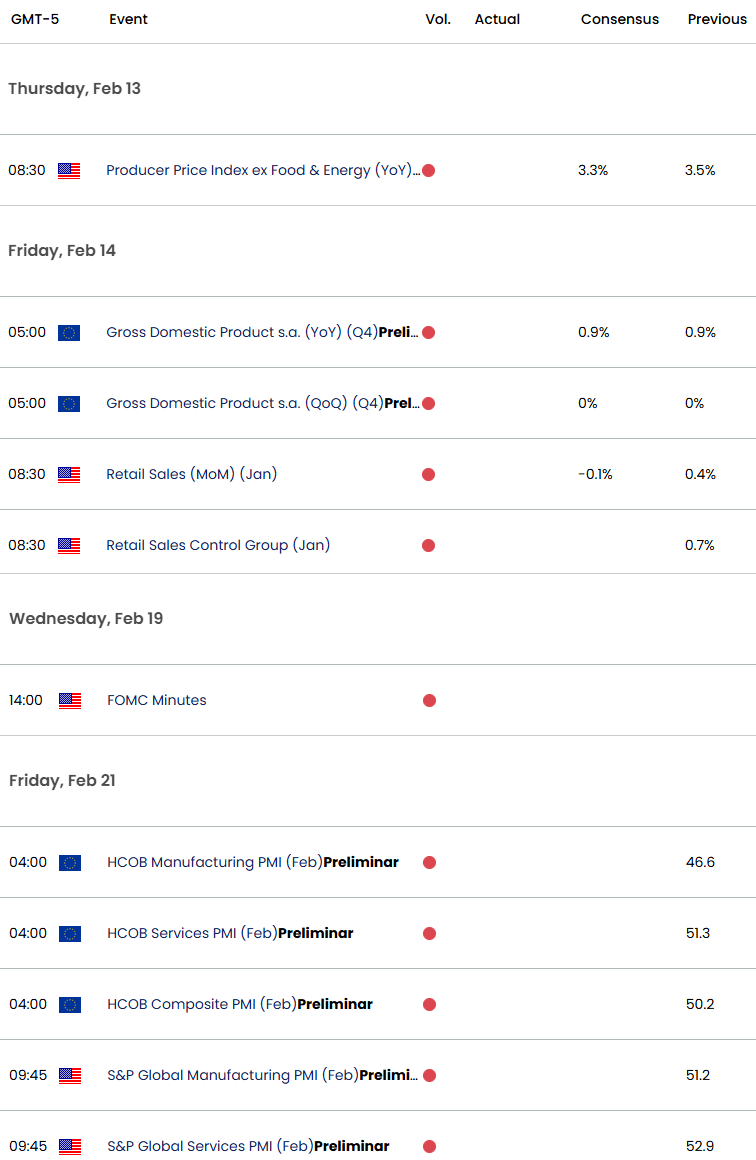
Task: Open the HCOB Manufacturing PMI (Feb) event
Action: 252,863
